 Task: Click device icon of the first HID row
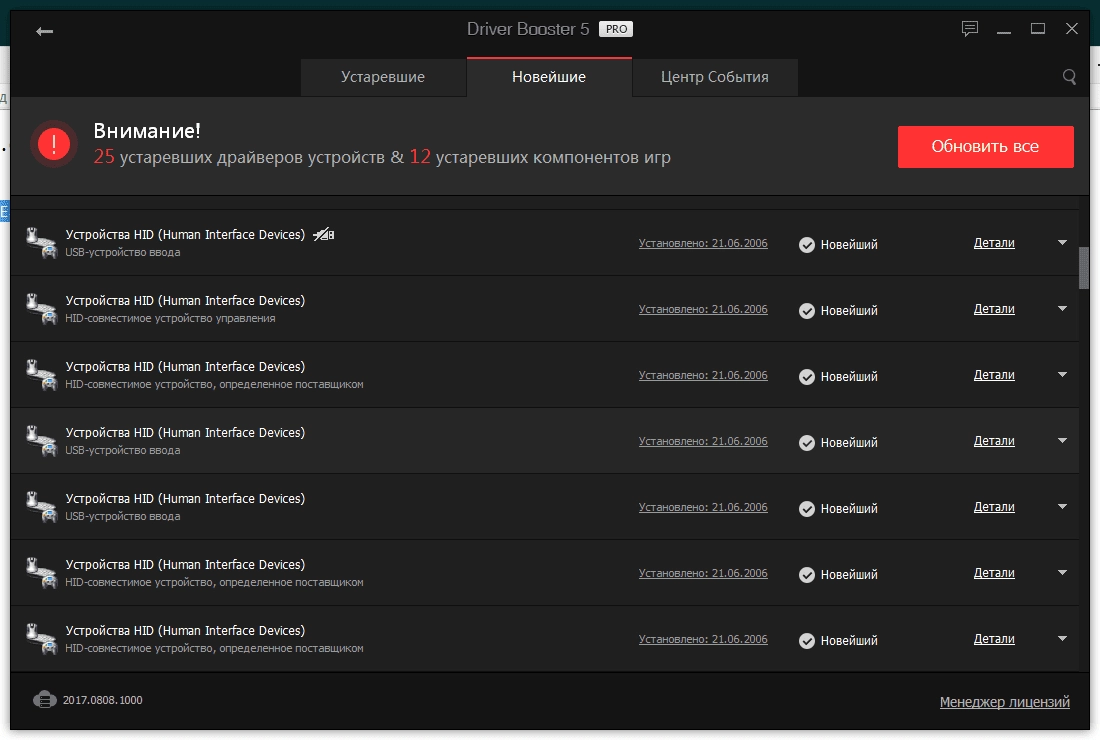[41, 243]
